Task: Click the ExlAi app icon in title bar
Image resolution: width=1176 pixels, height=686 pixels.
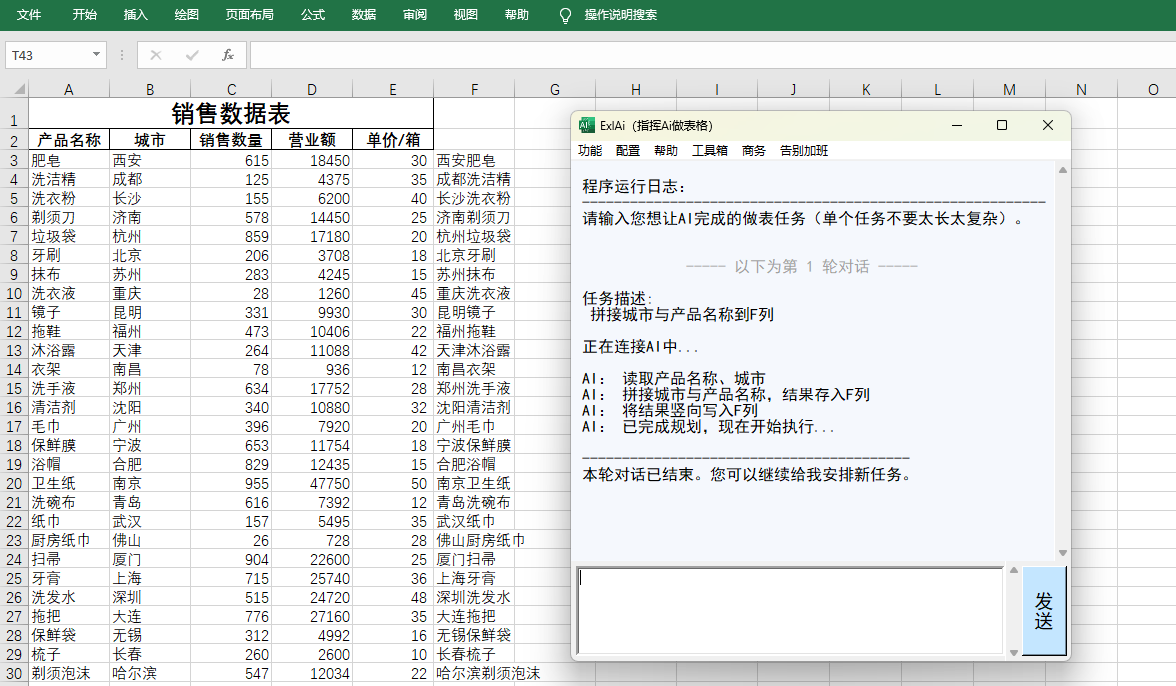Action: click(x=586, y=125)
